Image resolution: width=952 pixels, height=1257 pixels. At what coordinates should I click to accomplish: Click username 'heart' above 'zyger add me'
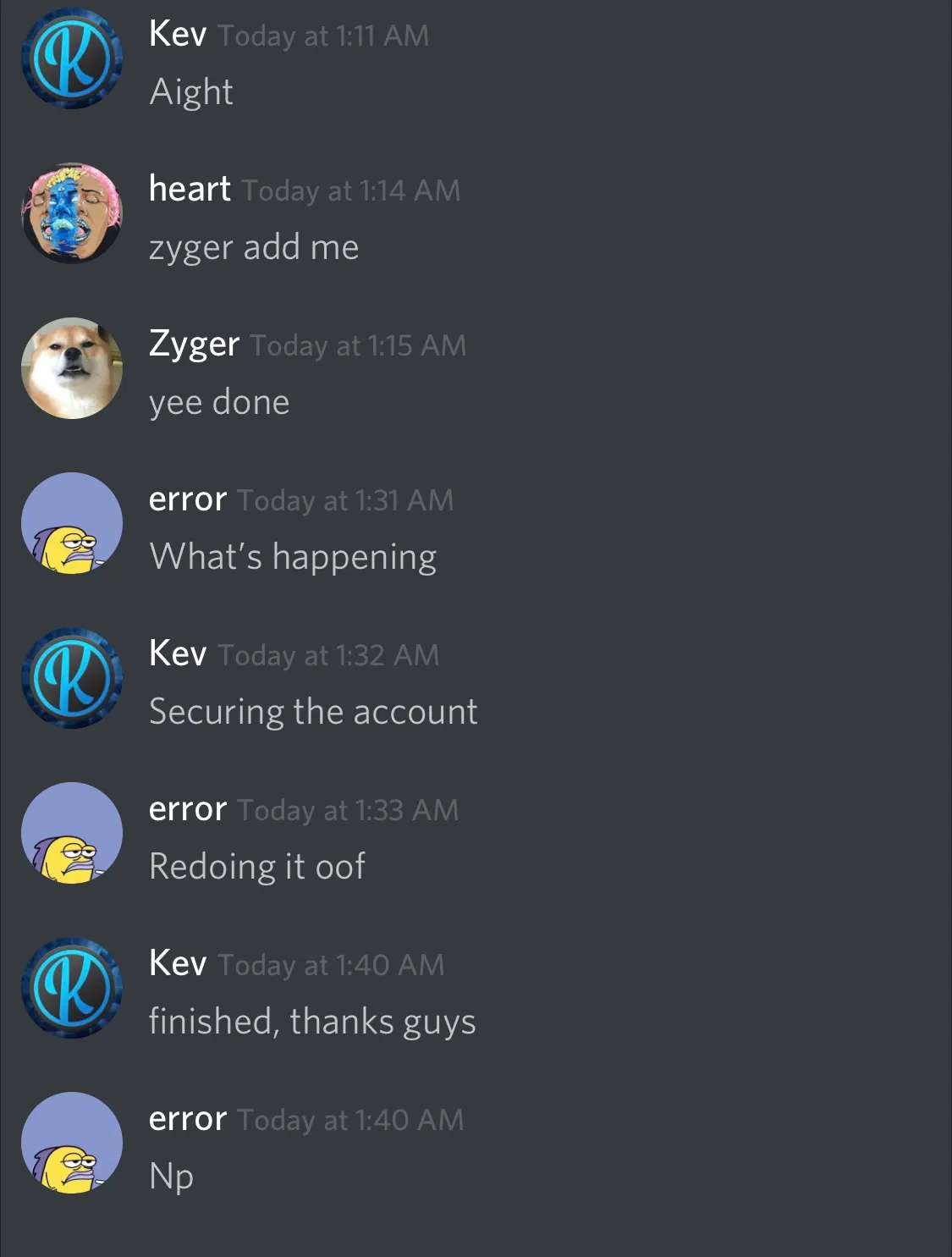[190, 189]
